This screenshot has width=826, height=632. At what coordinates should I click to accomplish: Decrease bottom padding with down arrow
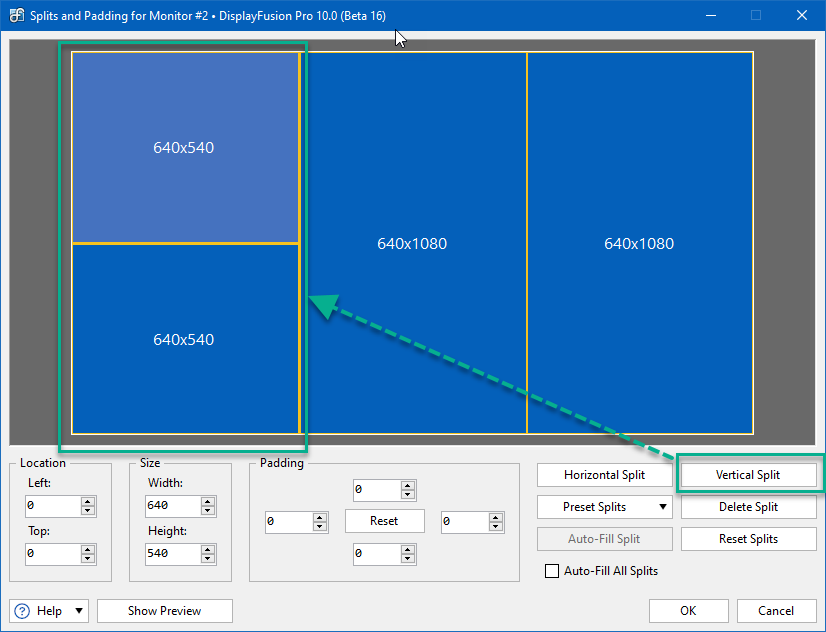(x=408, y=559)
